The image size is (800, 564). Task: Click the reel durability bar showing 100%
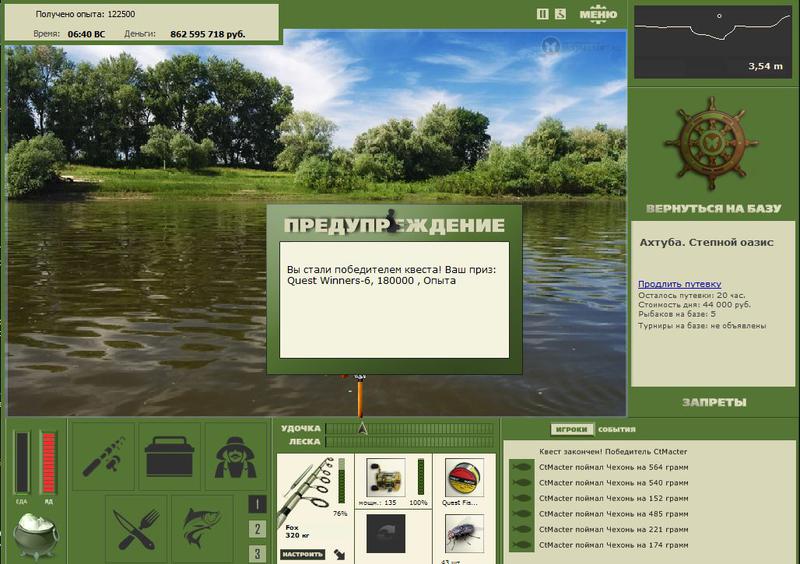[x=420, y=477]
